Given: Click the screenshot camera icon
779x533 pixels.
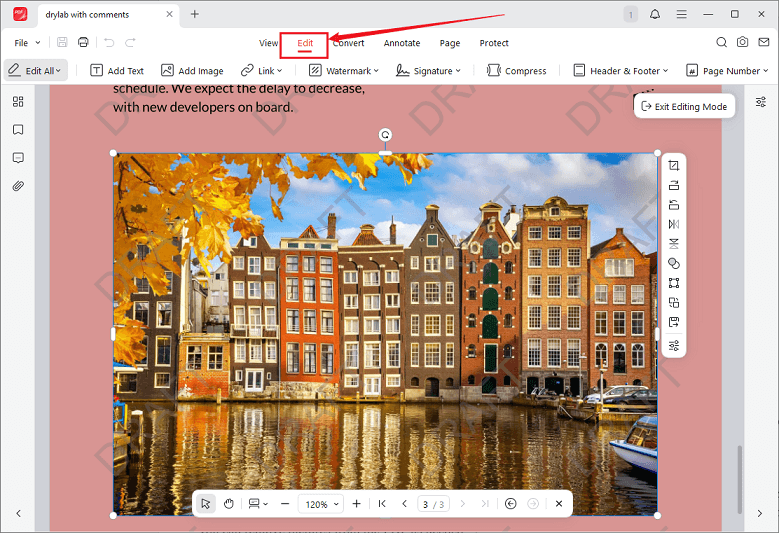Looking at the screenshot, I should [x=742, y=42].
